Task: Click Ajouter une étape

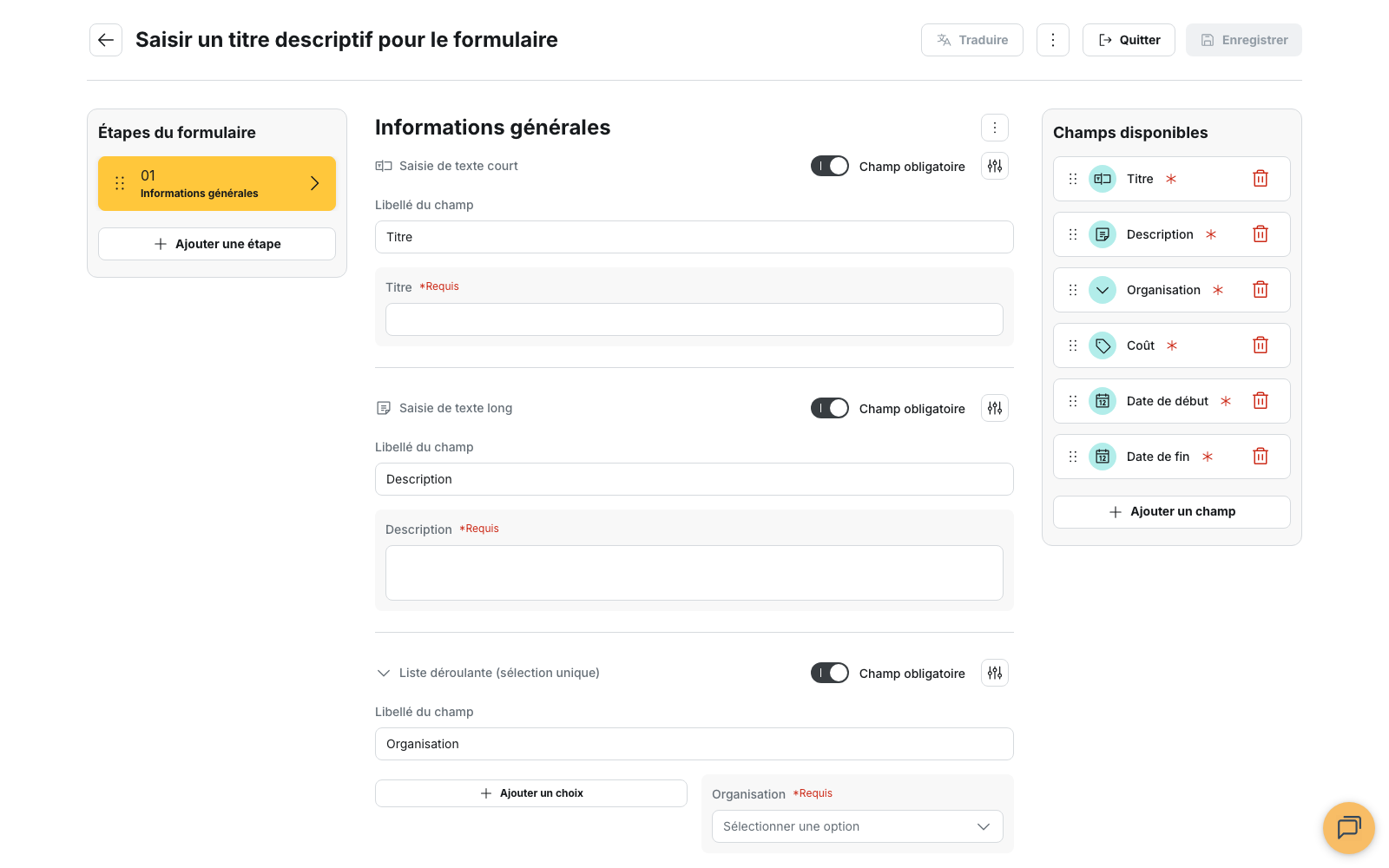Action: [x=217, y=244]
